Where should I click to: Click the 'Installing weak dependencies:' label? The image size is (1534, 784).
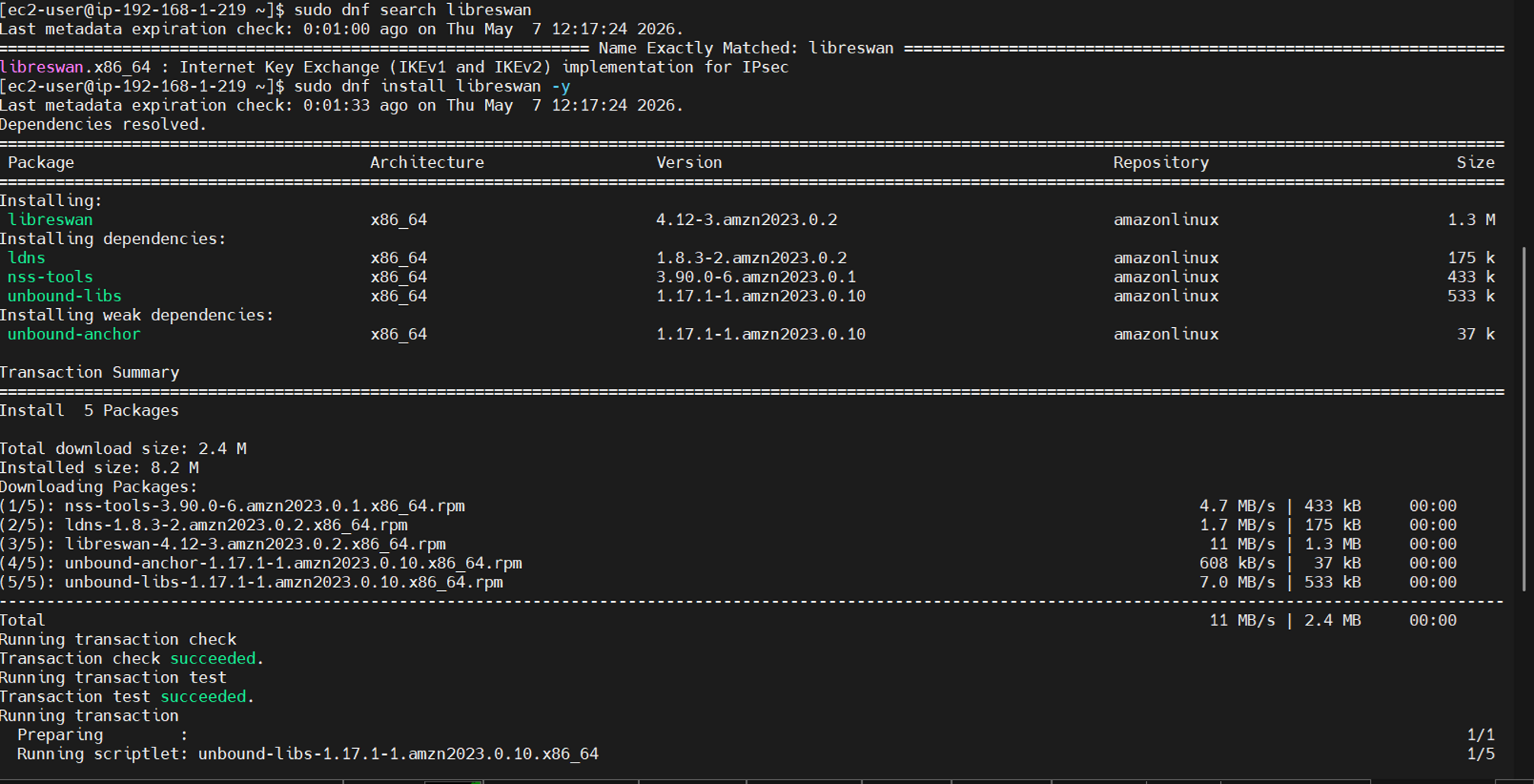[x=137, y=315]
